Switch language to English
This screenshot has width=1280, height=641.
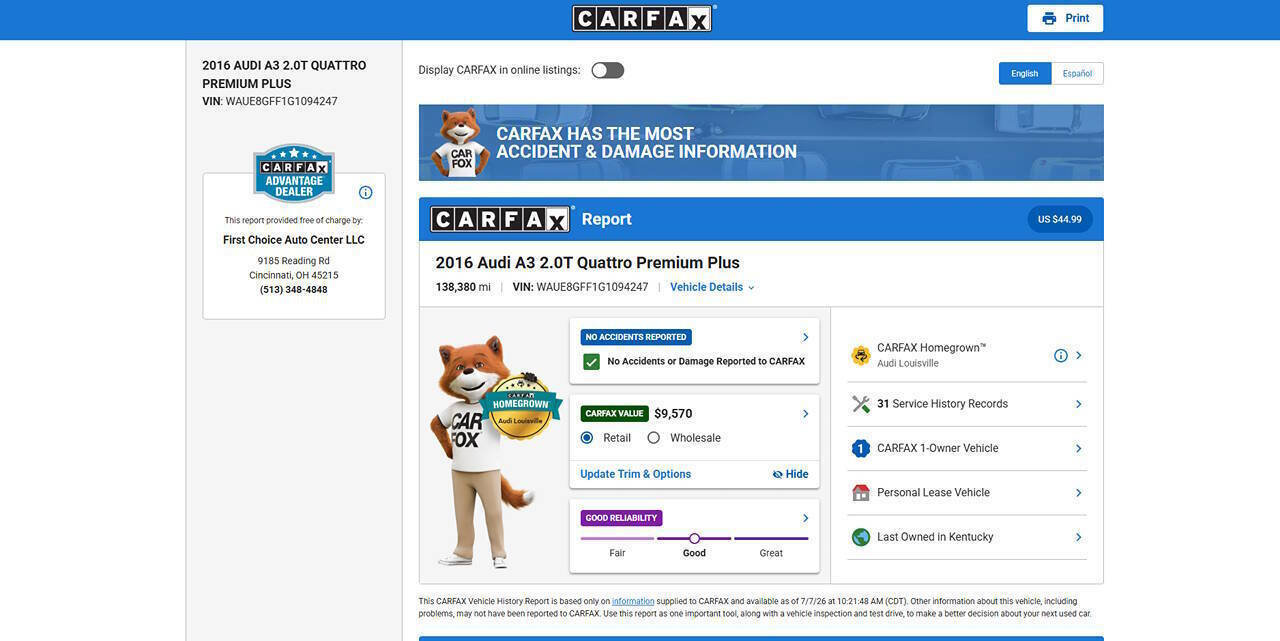pyautogui.click(x=1025, y=73)
